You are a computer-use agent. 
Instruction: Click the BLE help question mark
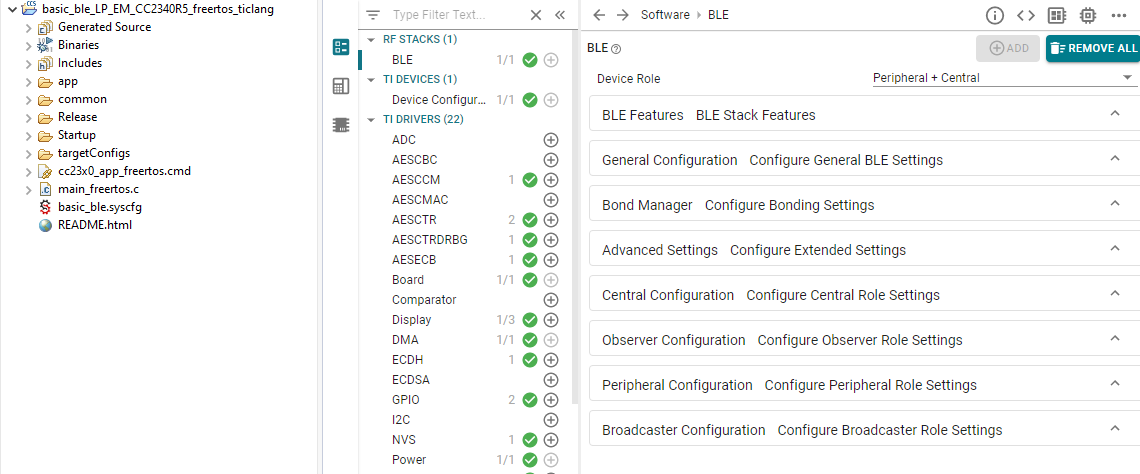[616, 49]
